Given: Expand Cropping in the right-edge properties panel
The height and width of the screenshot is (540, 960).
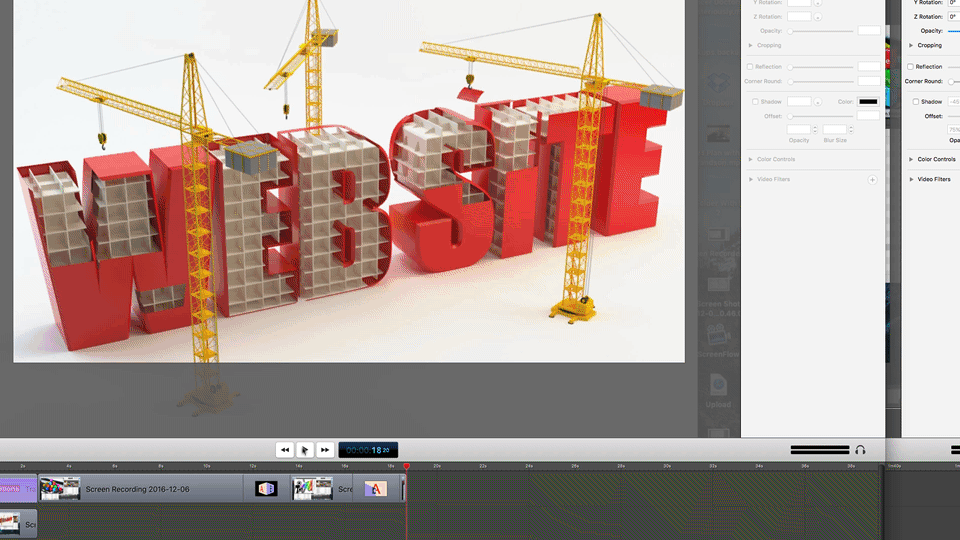Looking at the screenshot, I should pyautogui.click(x=911, y=45).
